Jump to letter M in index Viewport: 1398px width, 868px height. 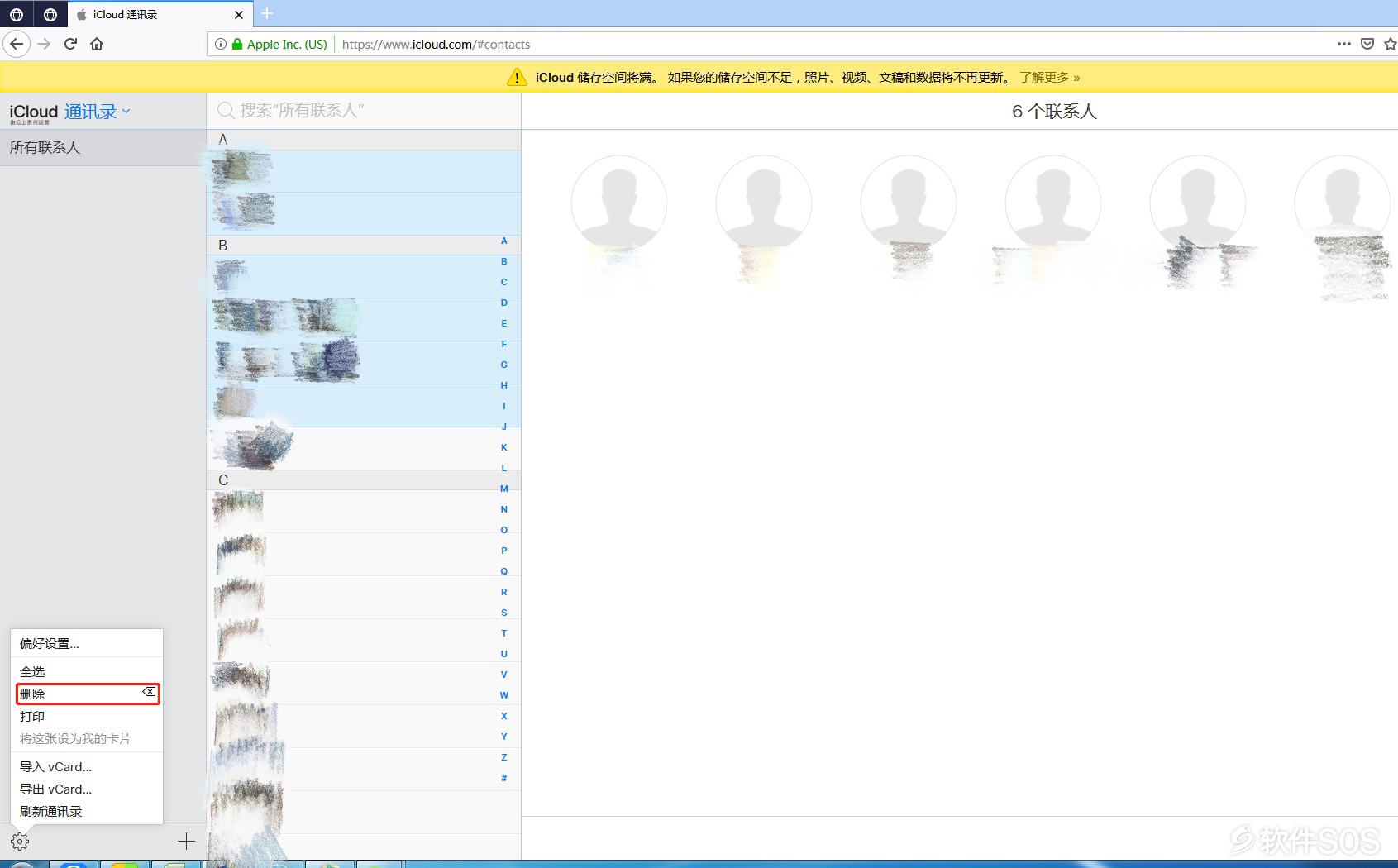point(503,489)
